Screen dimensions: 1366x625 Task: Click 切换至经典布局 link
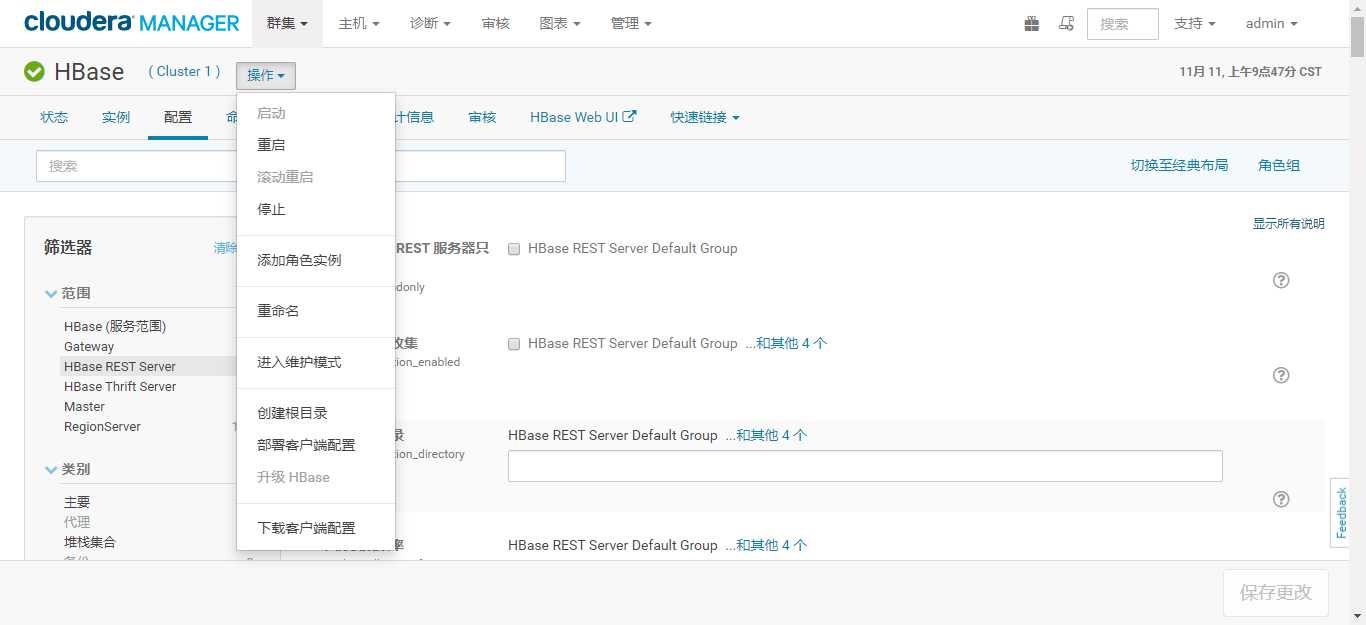[1179, 166]
